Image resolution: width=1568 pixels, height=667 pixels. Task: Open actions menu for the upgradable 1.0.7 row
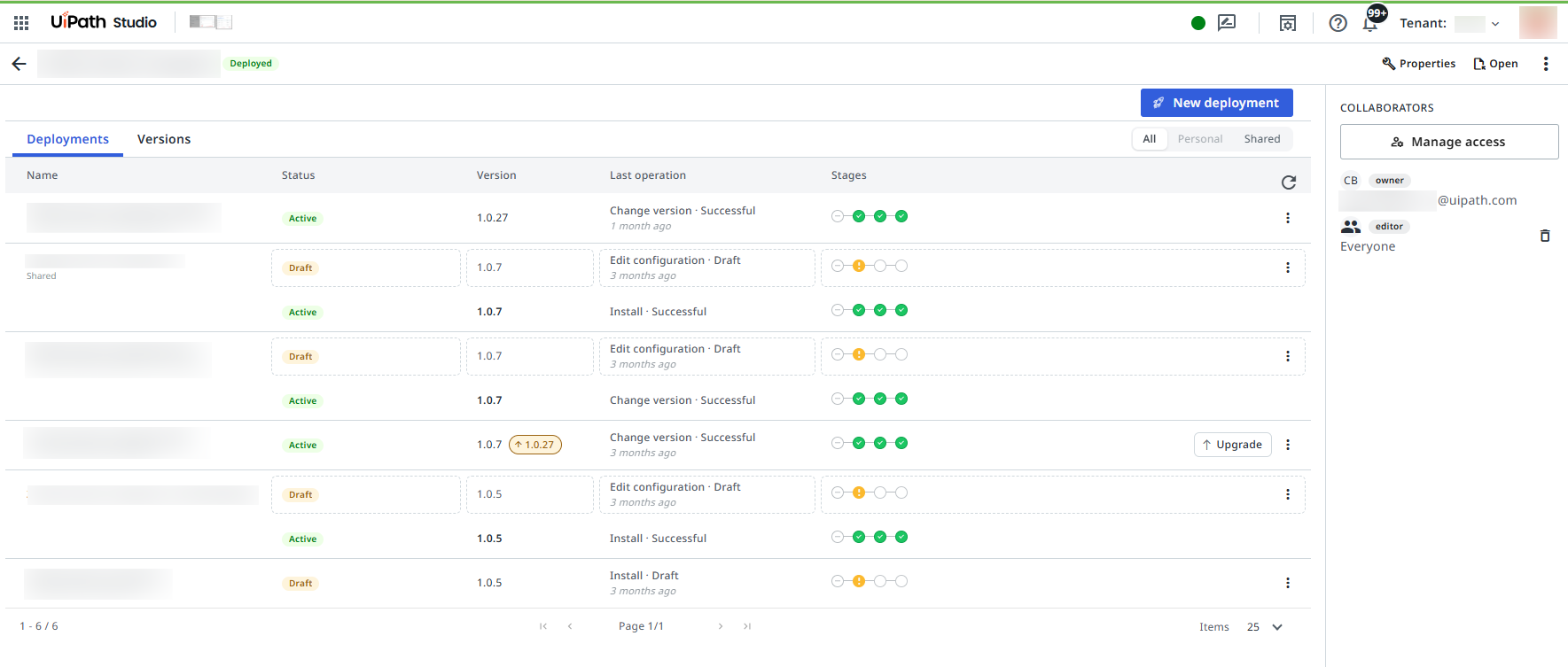(1288, 445)
